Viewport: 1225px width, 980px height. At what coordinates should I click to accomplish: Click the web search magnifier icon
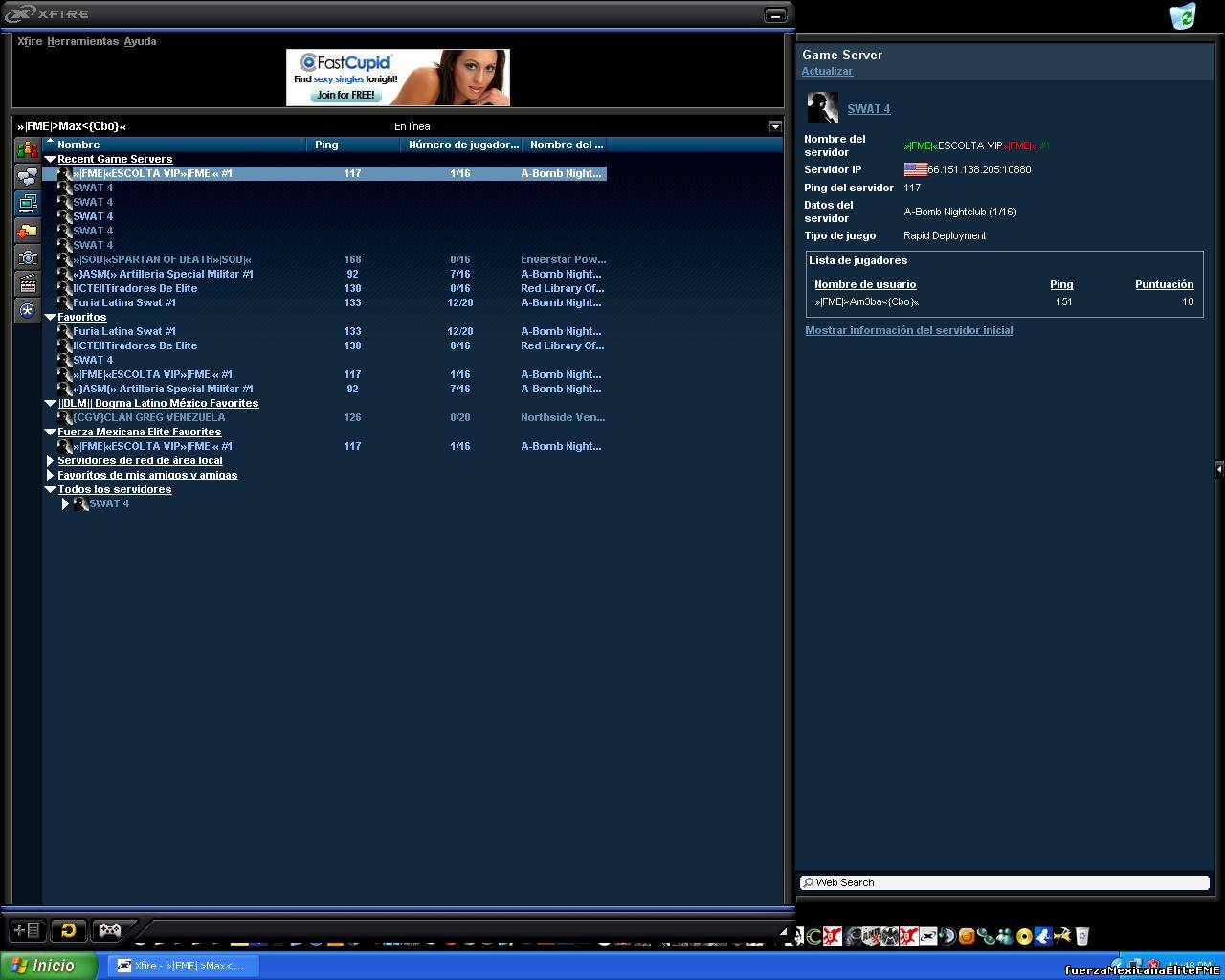809,882
